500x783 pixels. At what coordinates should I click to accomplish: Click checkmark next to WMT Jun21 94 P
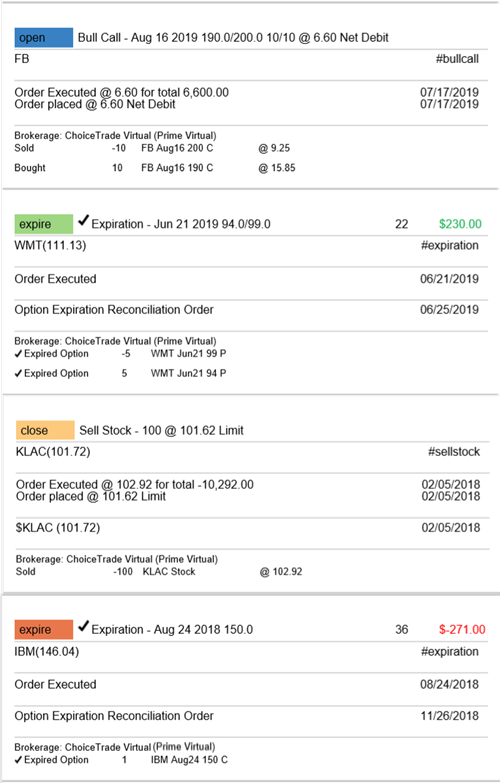coord(18,374)
